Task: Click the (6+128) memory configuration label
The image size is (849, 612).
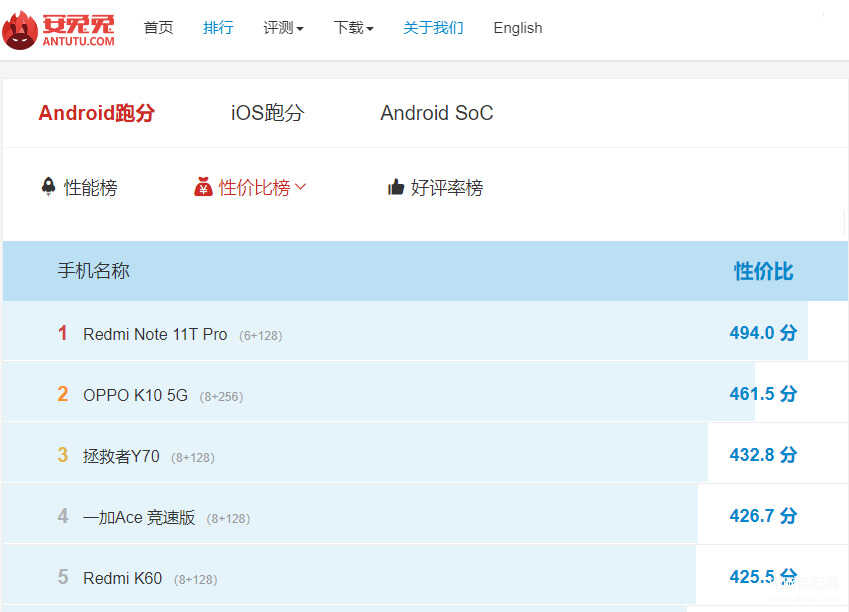Action: pos(261,336)
